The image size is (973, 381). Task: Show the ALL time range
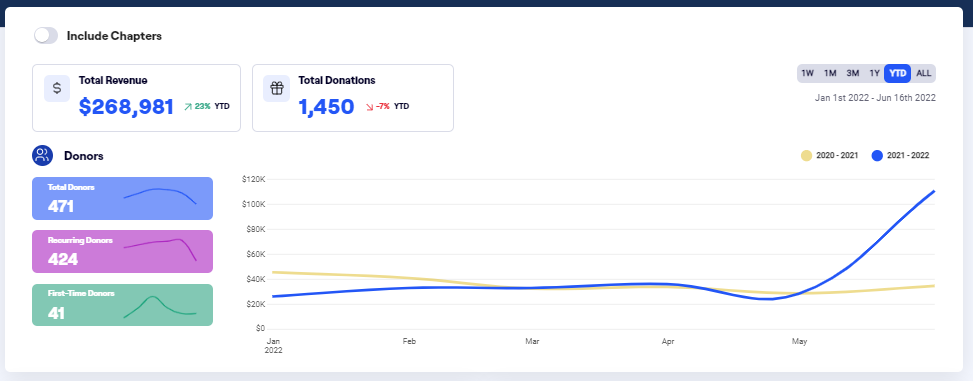[923, 73]
